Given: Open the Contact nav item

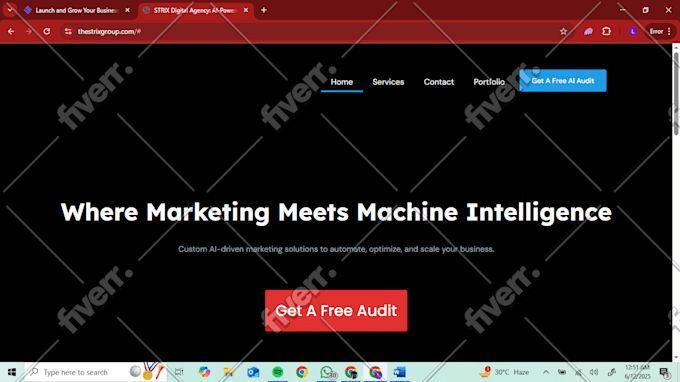Looking at the screenshot, I should pos(438,82).
